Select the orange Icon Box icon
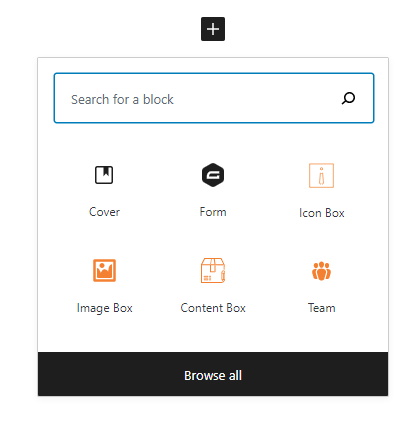418x423 pixels. click(x=321, y=176)
